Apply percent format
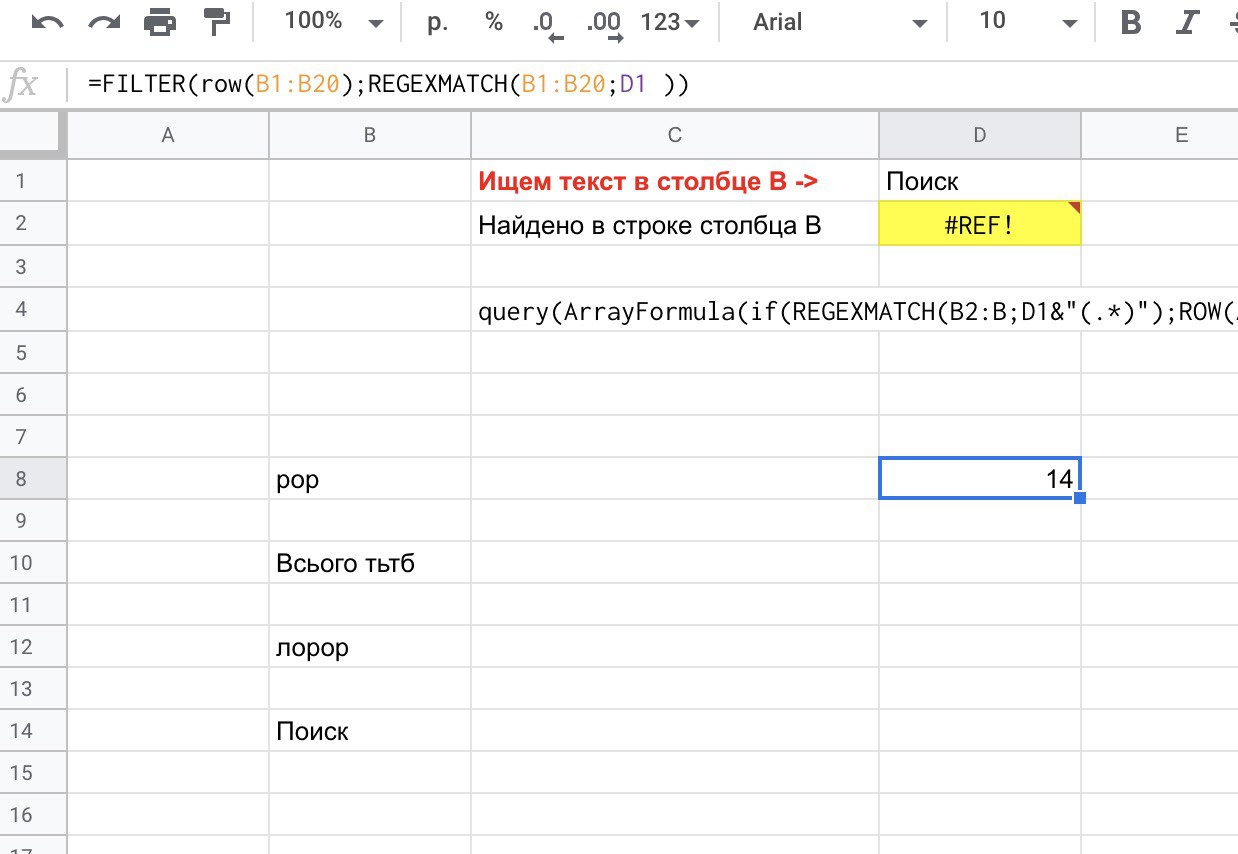This screenshot has height=854, width=1238. (494, 22)
